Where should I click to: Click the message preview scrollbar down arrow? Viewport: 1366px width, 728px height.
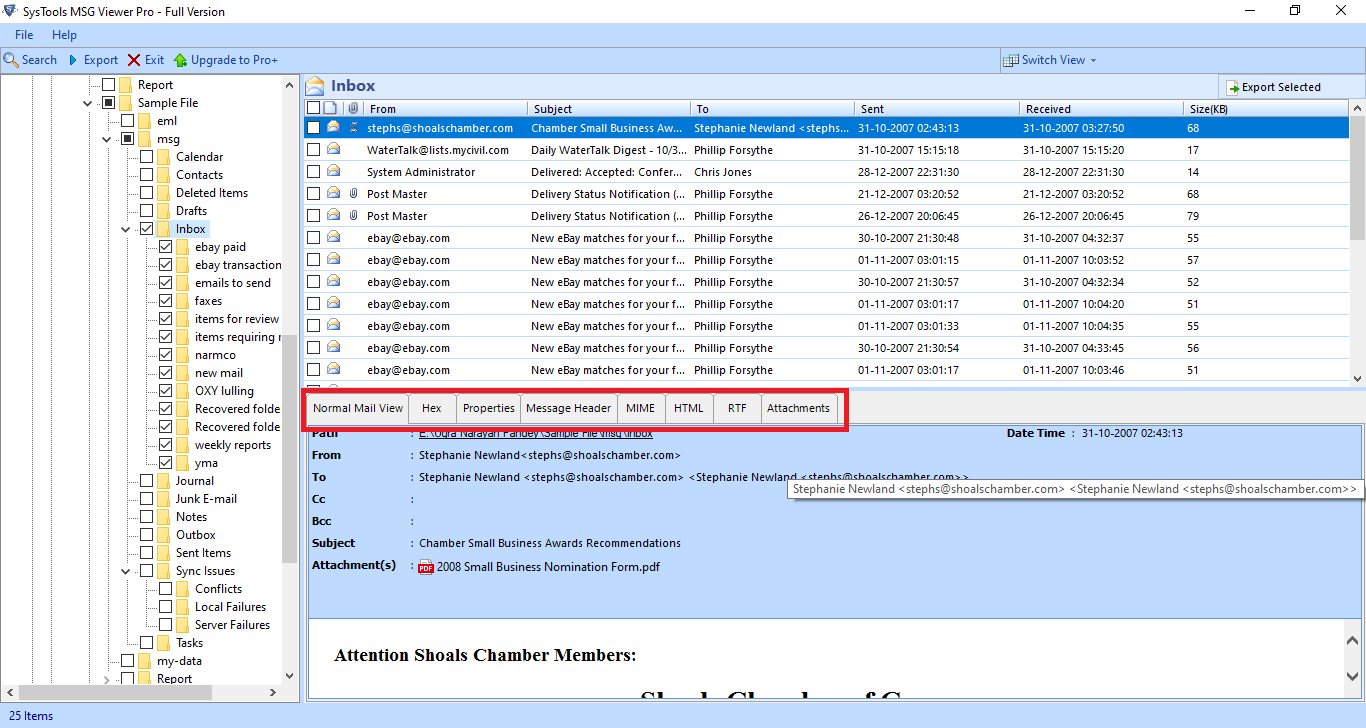[x=1352, y=676]
